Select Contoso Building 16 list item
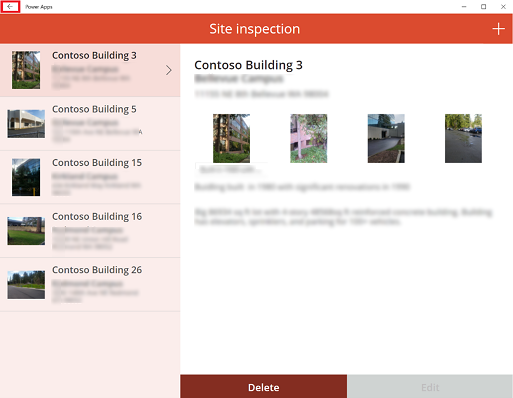 (90, 231)
